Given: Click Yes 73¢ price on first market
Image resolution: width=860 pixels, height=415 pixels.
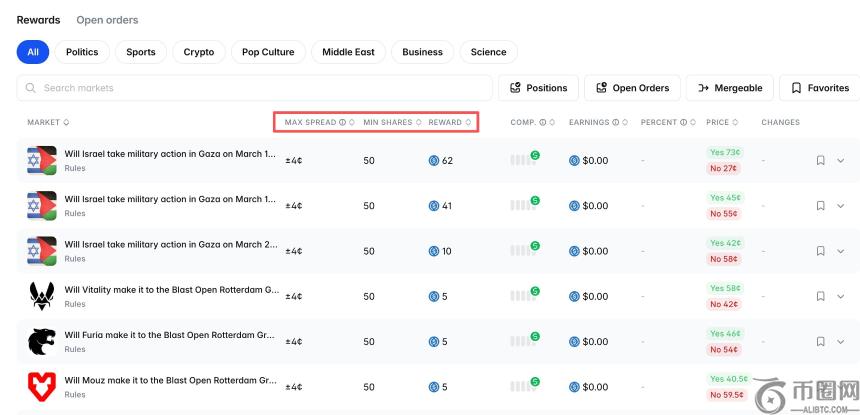Looking at the screenshot, I should (724, 152).
